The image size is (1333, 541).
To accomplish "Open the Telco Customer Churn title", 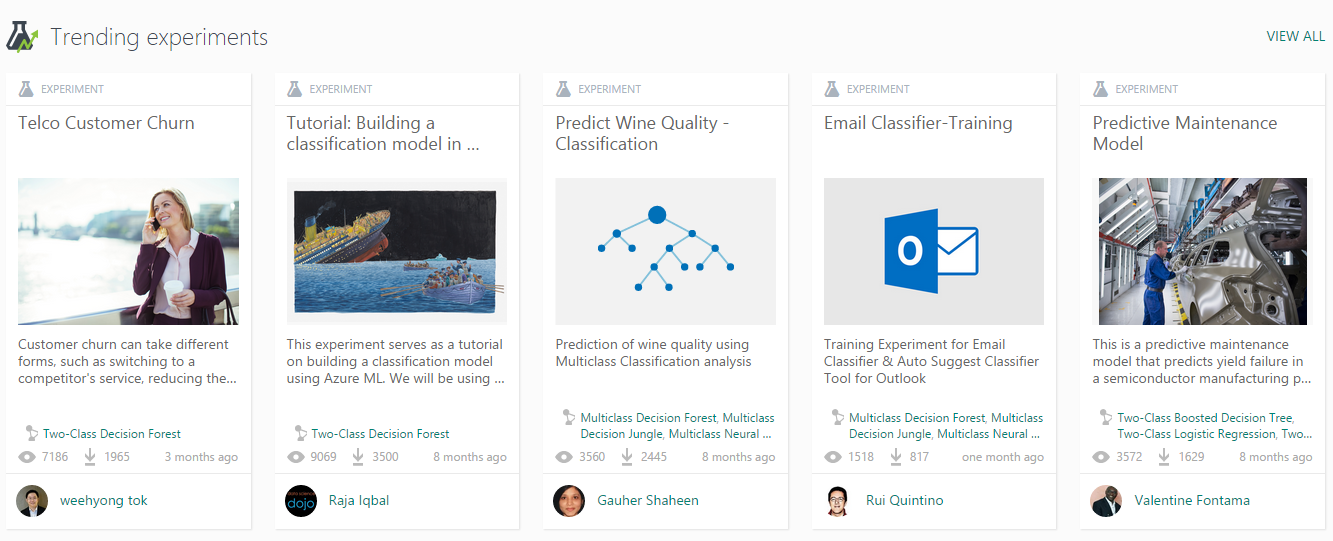I will point(106,123).
